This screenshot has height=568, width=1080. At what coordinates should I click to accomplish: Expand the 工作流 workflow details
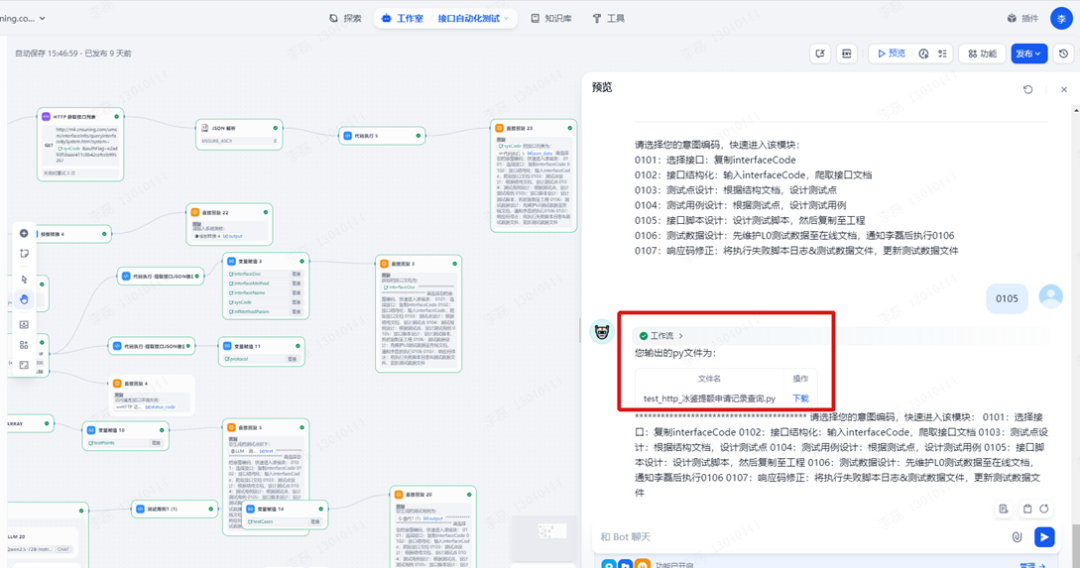[x=661, y=336]
